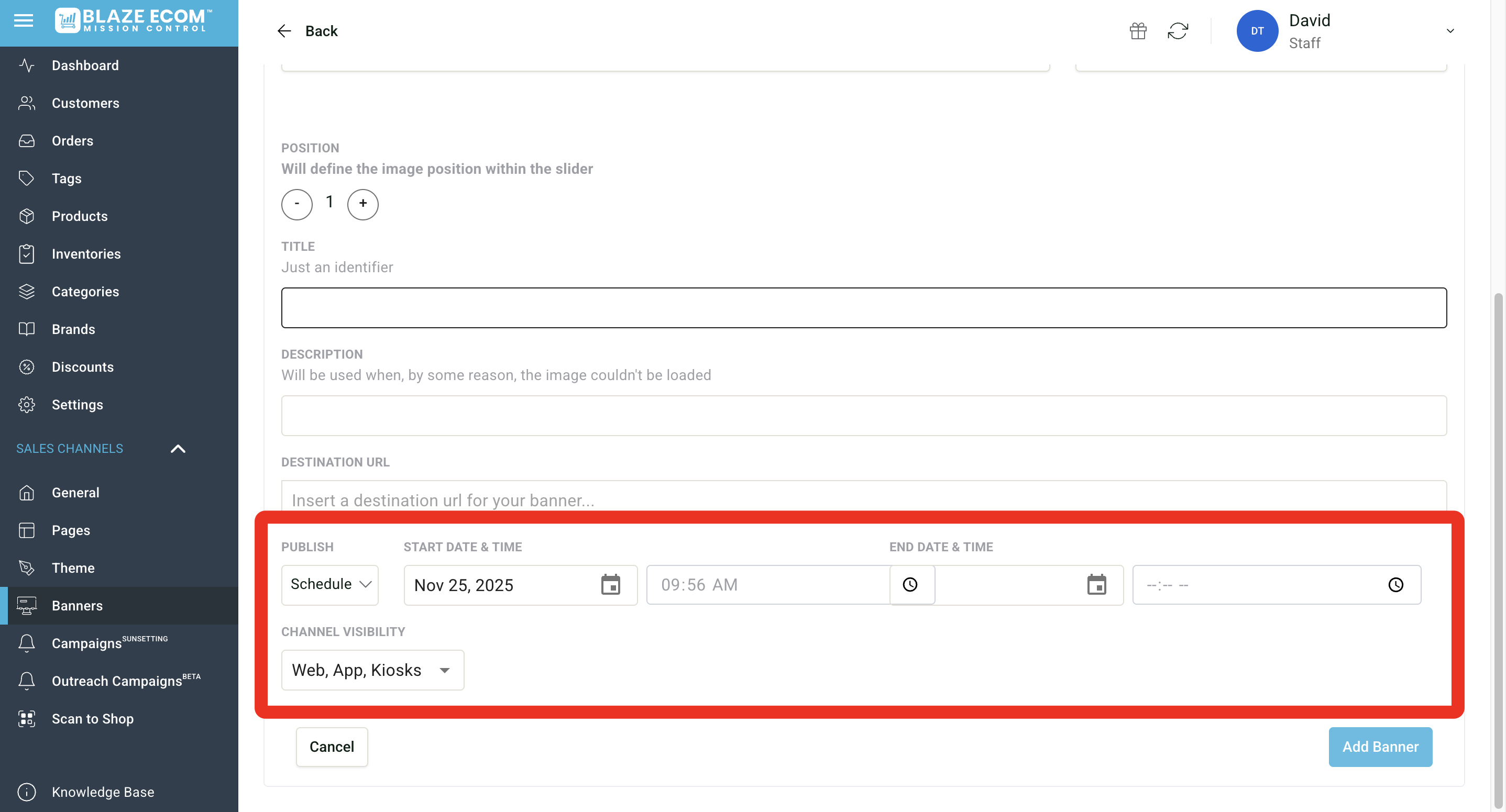Click start time clock icon
Viewport: 1506px width, 812px height.
point(910,585)
